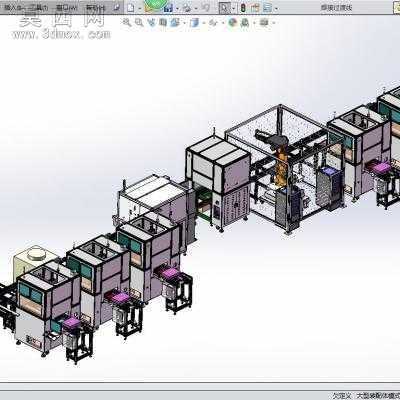
Task: Activate the Select cursor tool
Action: click(225, 8)
